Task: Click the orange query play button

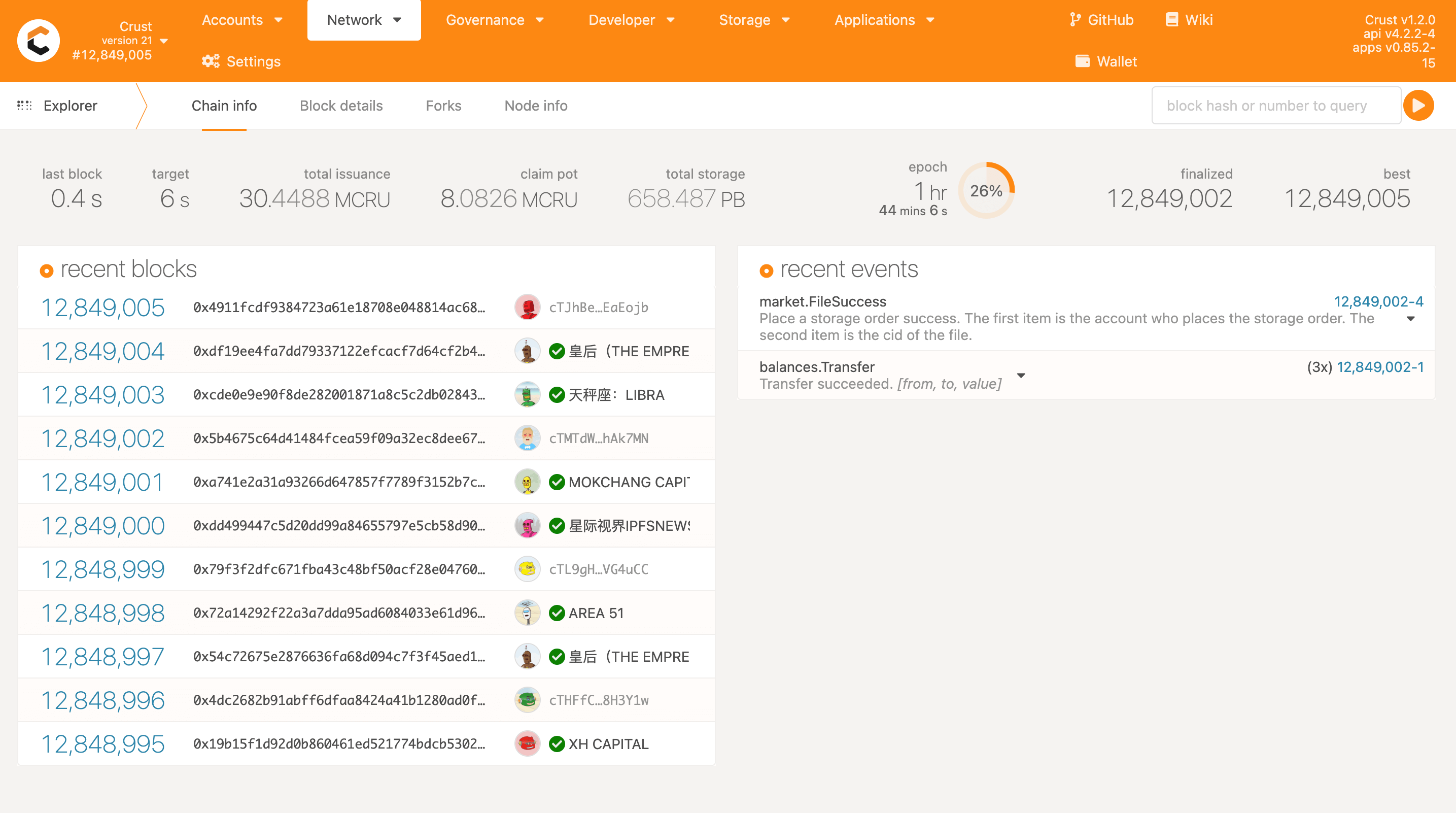Action: click(1418, 106)
